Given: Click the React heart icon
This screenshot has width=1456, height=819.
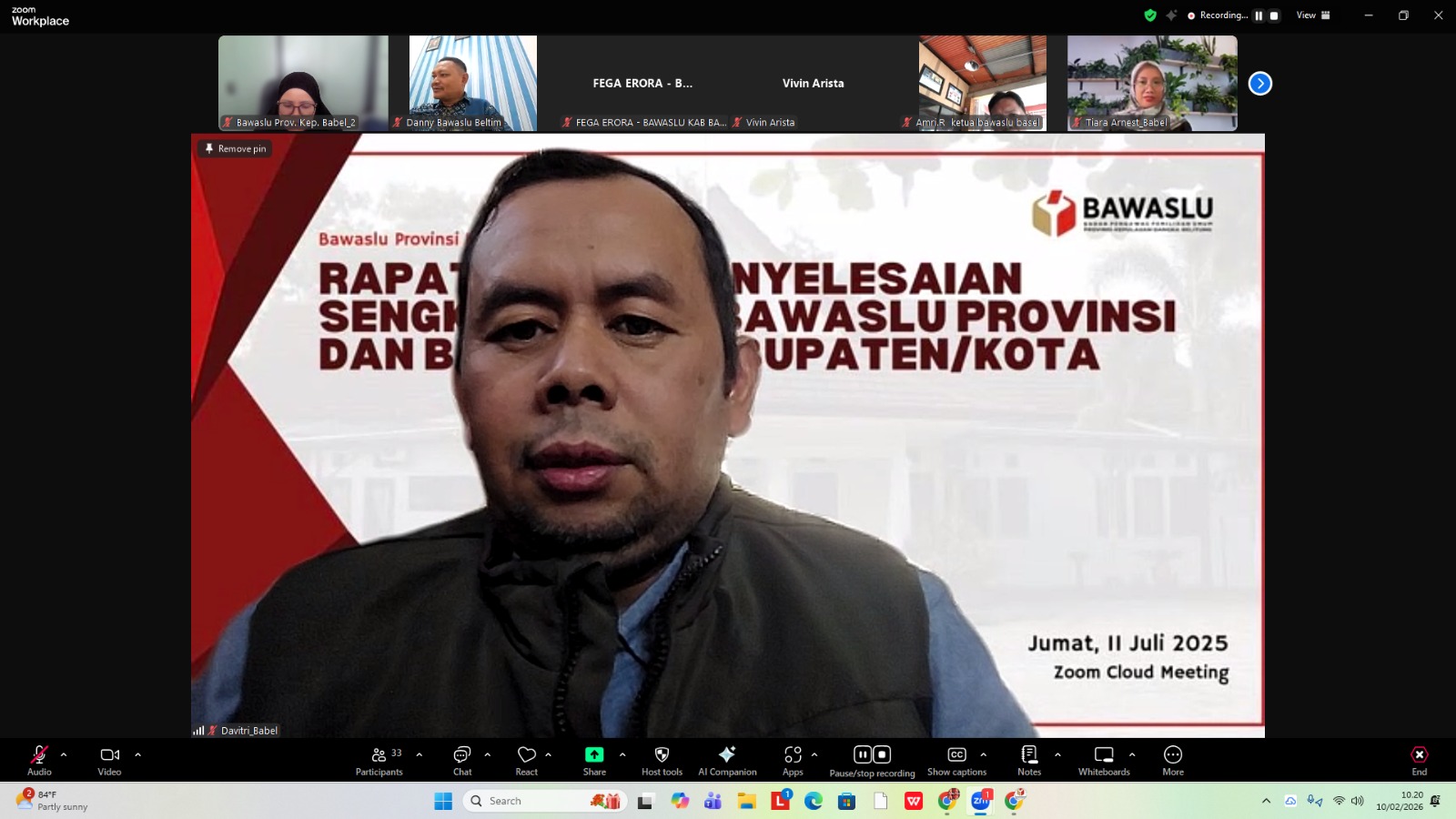Looking at the screenshot, I should [x=527, y=761].
